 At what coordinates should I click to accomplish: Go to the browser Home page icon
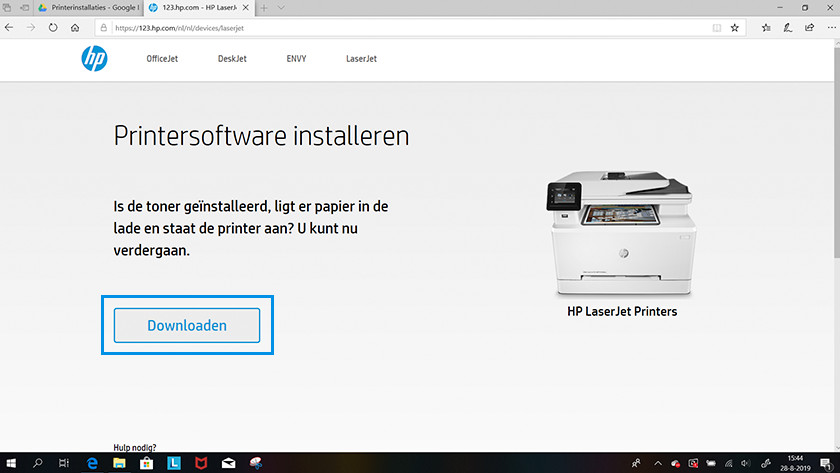point(76,28)
